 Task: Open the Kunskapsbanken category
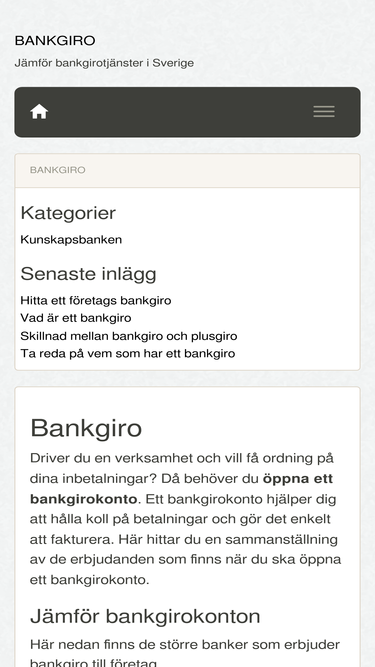[71, 239]
